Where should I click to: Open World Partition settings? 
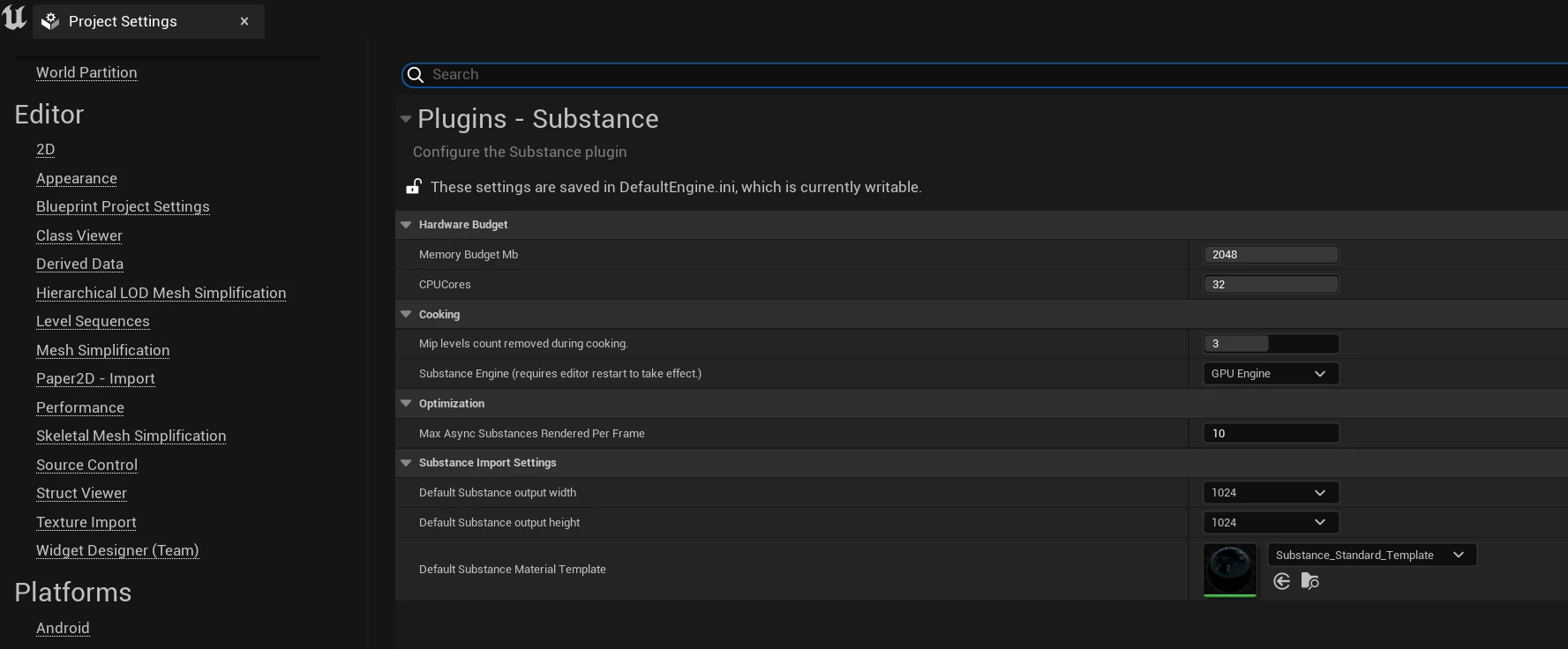tap(86, 72)
